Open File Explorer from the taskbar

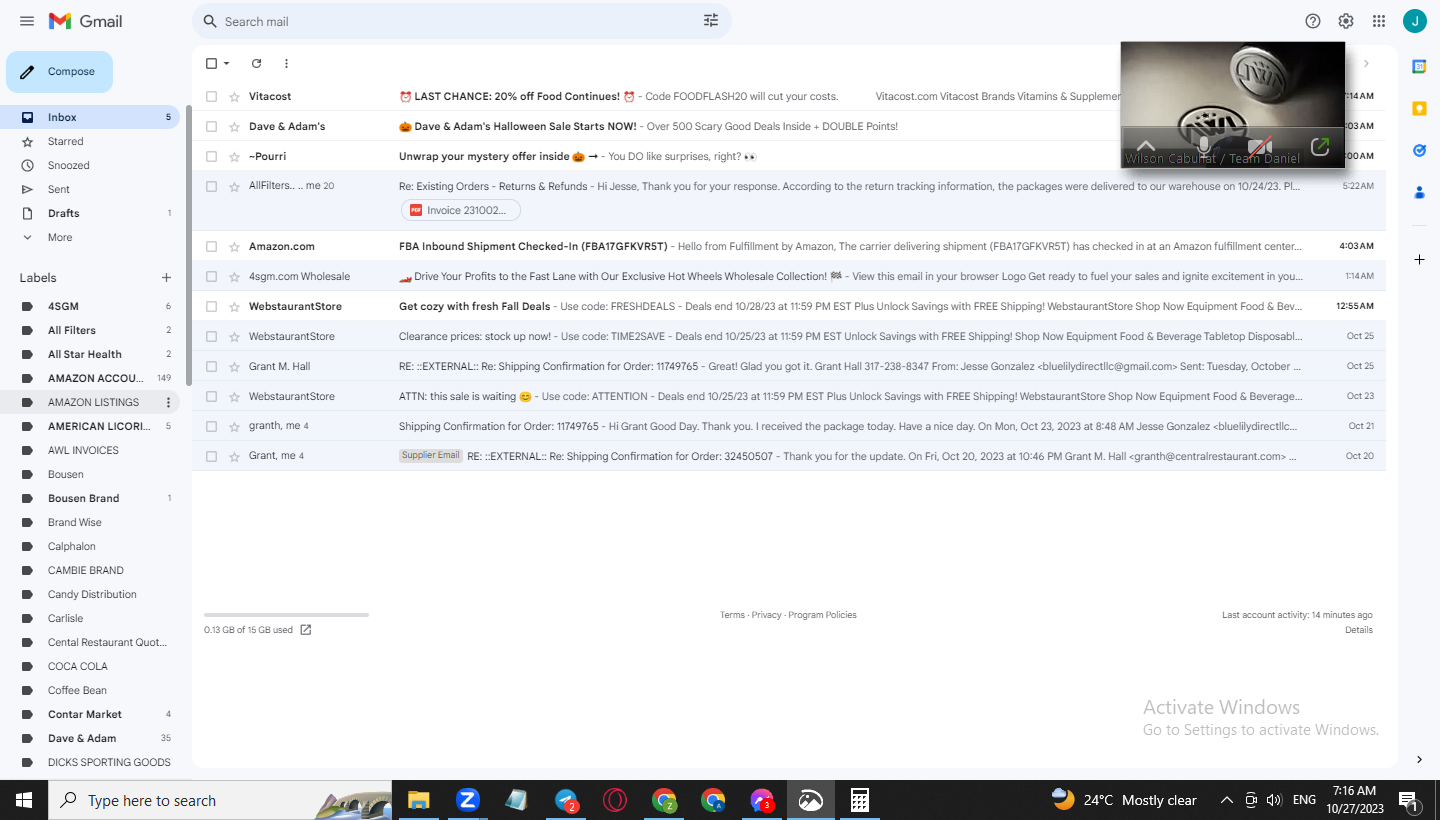(x=418, y=800)
